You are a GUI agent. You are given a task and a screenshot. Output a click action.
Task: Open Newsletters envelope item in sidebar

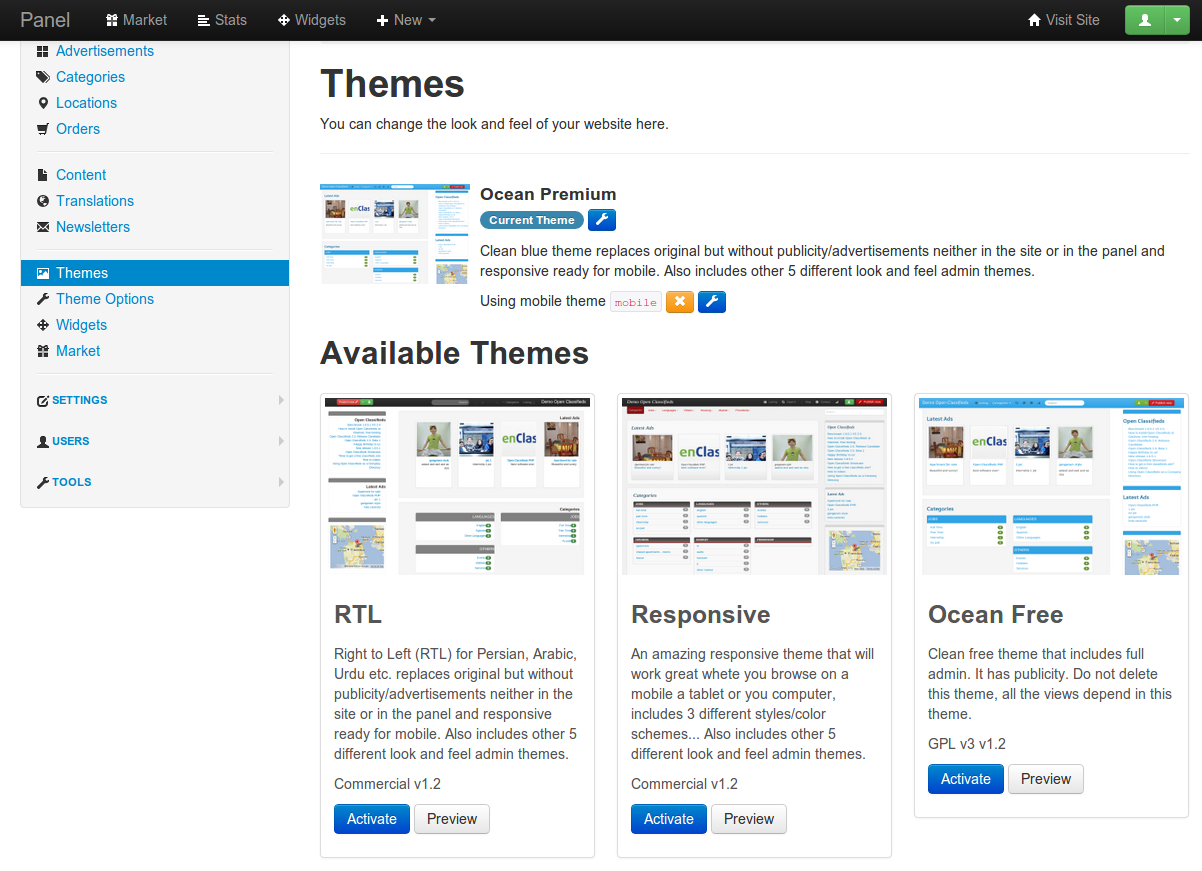tap(92, 227)
